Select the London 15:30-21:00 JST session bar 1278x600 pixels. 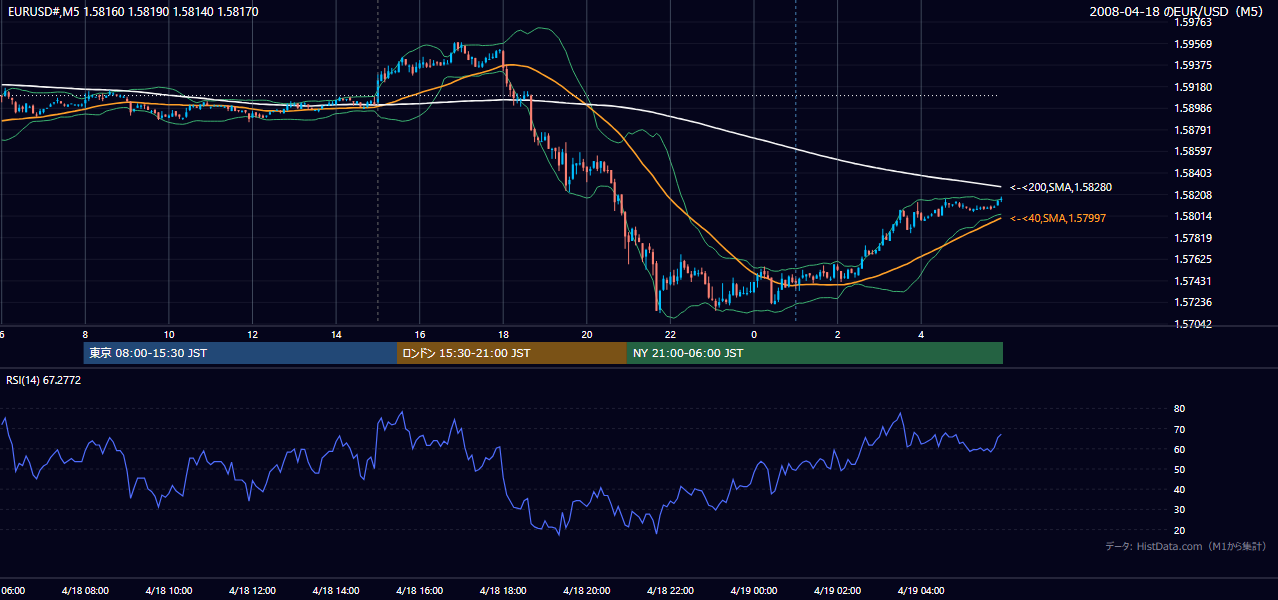(512, 353)
